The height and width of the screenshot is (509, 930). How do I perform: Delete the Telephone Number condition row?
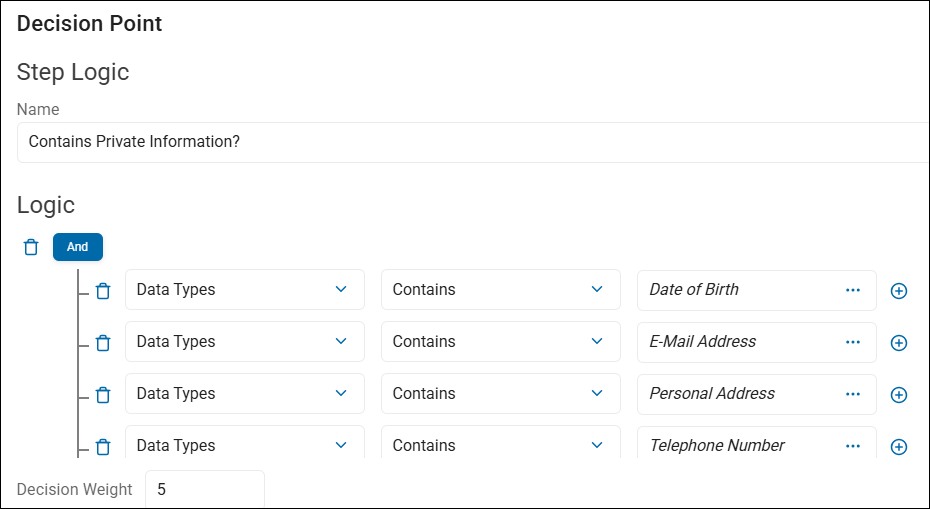click(103, 447)
